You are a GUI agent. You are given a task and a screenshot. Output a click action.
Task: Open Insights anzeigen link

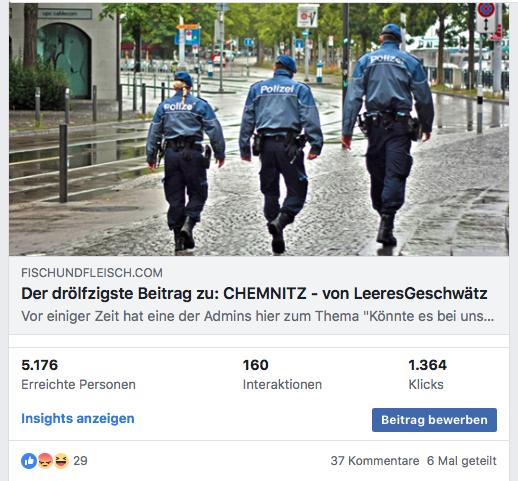pos(78,418)
